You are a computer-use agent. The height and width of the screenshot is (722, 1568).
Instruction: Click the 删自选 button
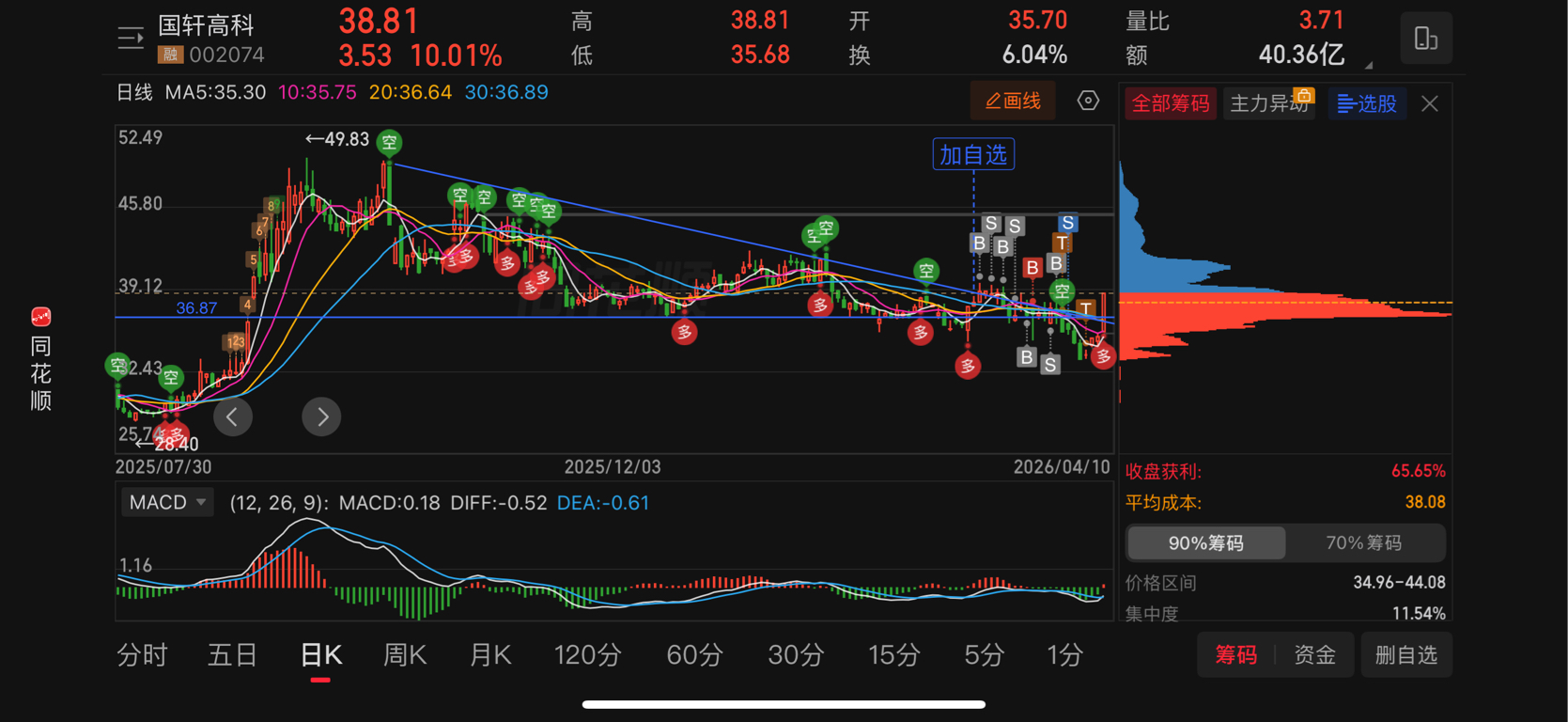[1406, 655]
